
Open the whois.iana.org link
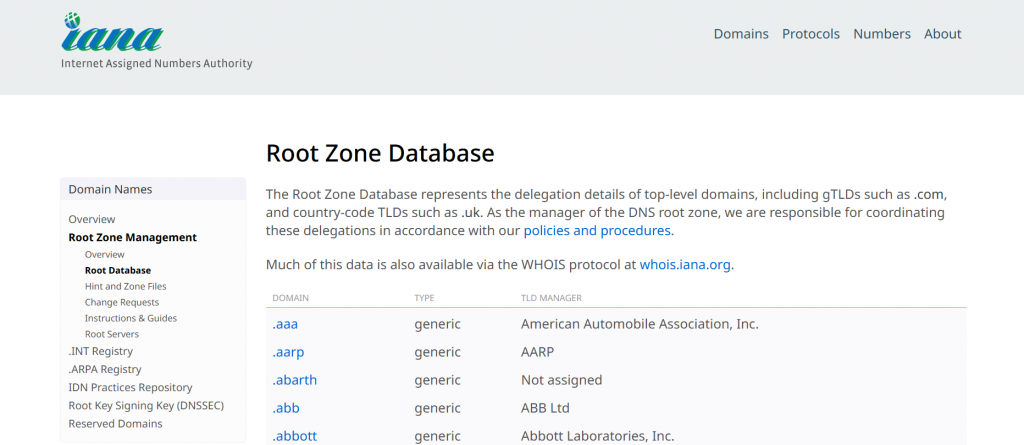click(684, 265)
